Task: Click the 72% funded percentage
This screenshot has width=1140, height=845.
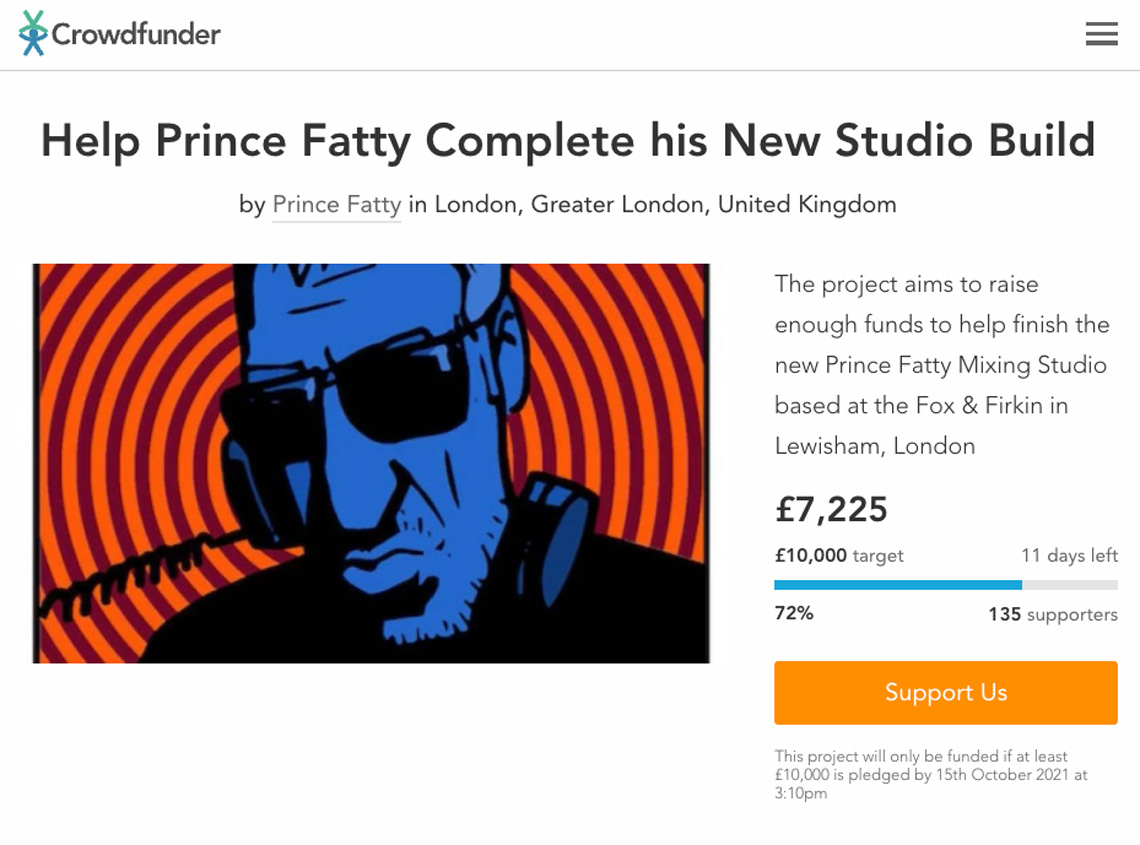Action: [x=794, y=613]
